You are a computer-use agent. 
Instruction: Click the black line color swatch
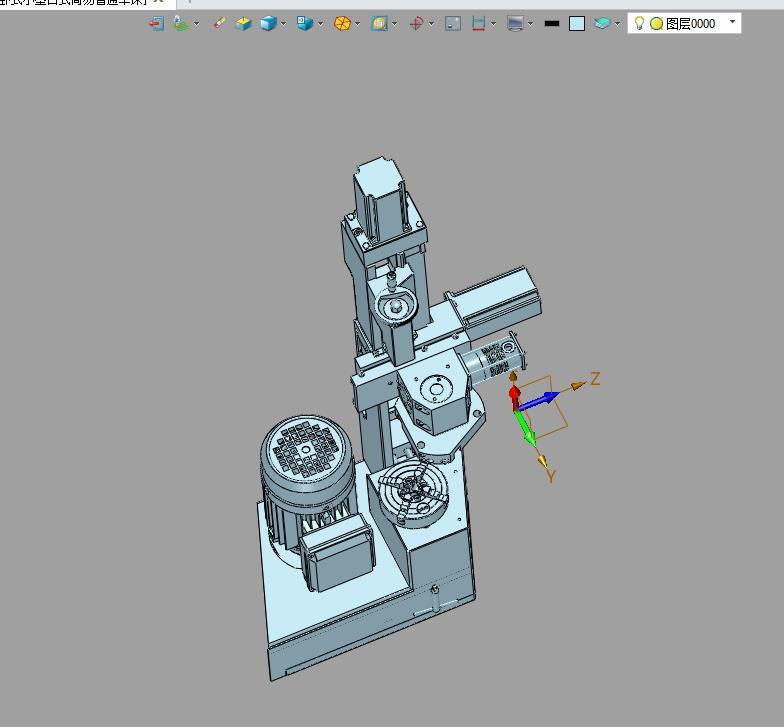pos(552,24)
